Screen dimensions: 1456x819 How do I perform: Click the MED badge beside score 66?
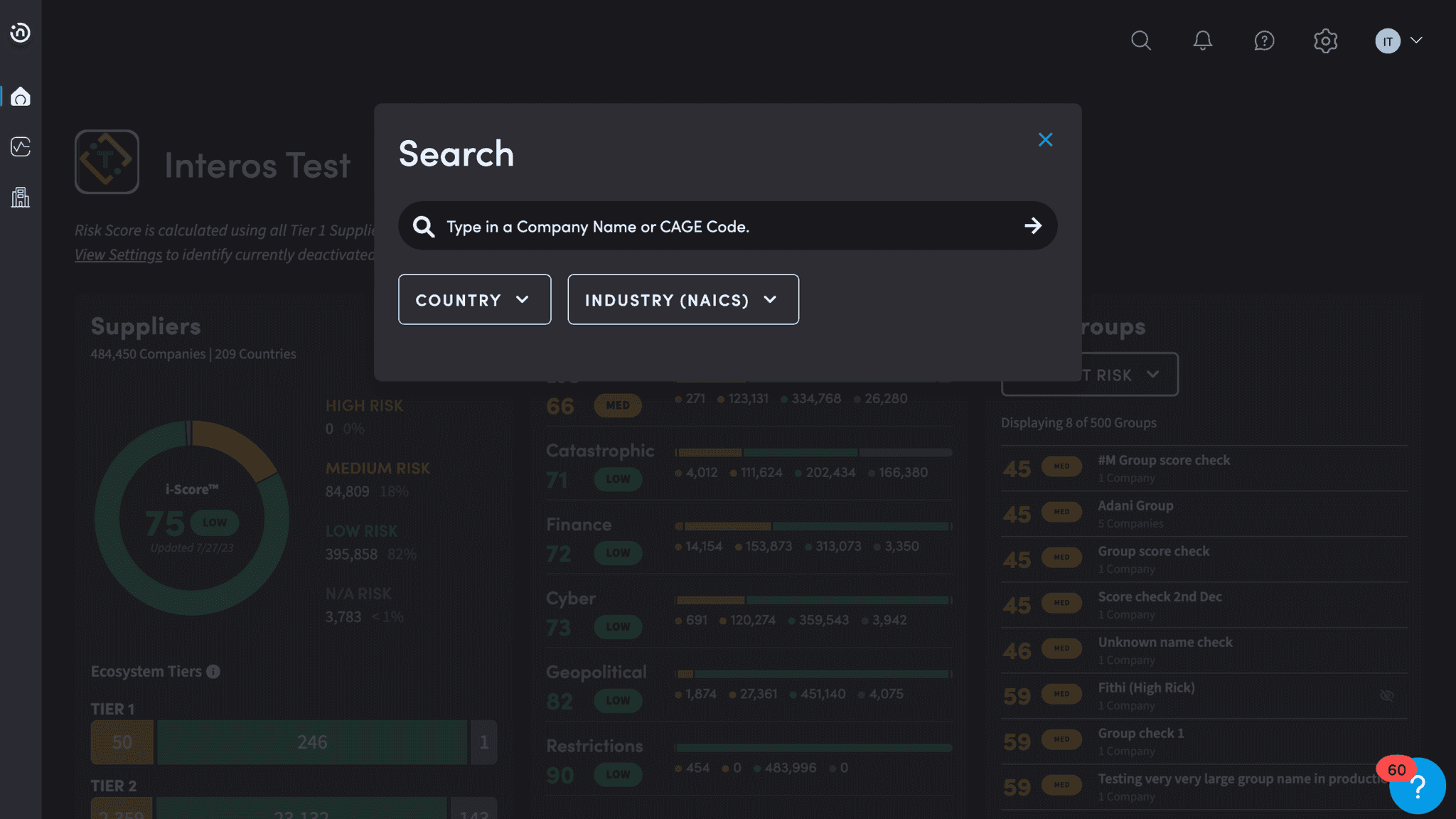pyautogui.click(x=618, y=405)
